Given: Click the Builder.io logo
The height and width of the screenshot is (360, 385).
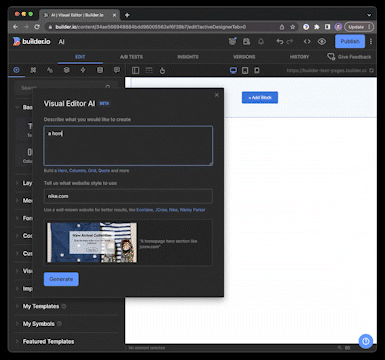Looking at the screenshot, I should tap(31, 41).
